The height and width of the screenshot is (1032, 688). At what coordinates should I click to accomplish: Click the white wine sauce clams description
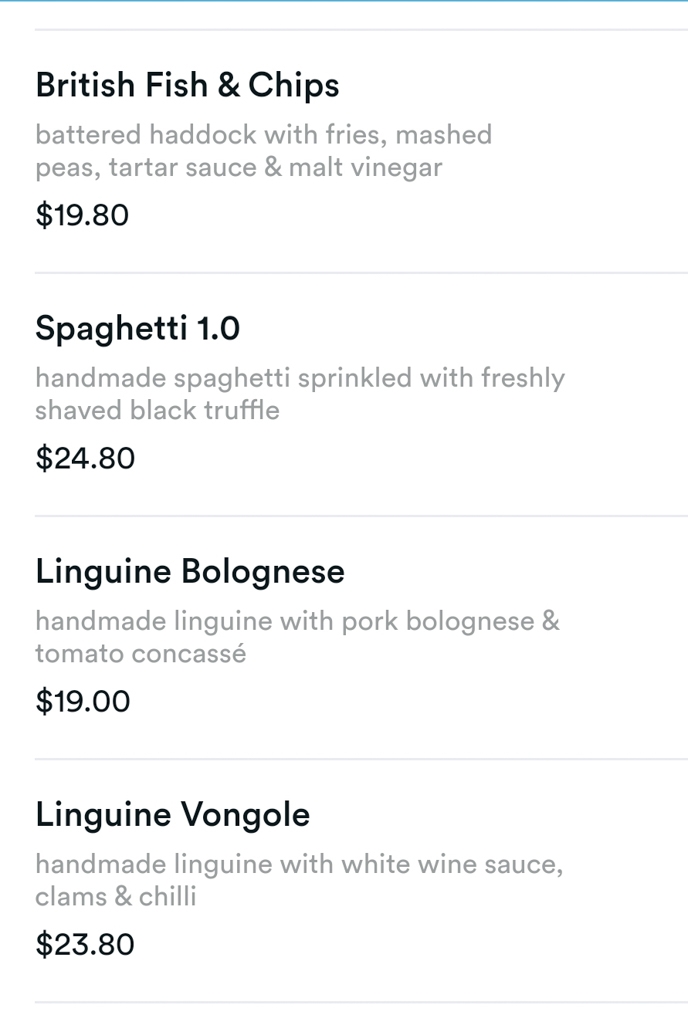tap(300, 880)
